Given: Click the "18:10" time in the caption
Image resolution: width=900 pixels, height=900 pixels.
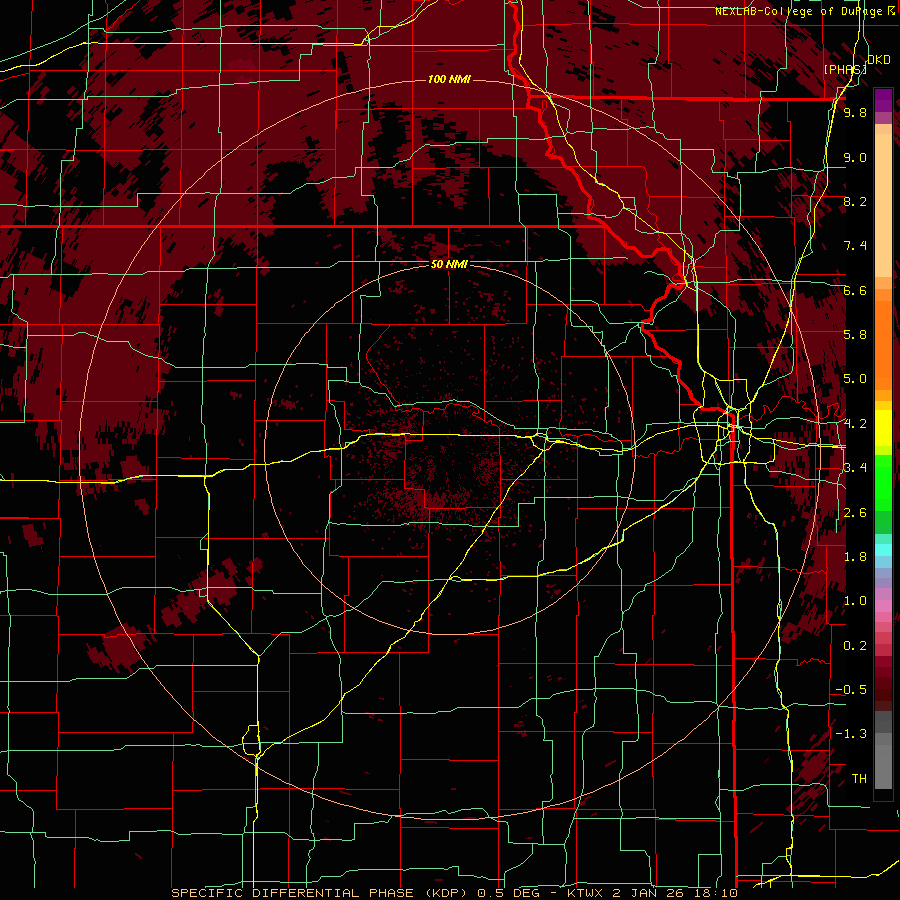Looking at the screenshot, I should click(714, 893).
